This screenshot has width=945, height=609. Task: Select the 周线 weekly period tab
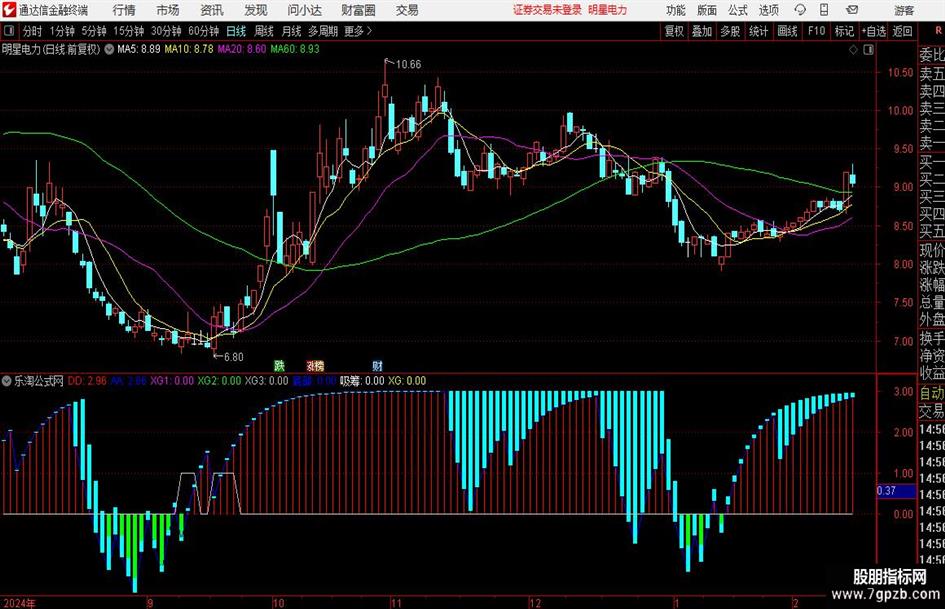point(264,31)
